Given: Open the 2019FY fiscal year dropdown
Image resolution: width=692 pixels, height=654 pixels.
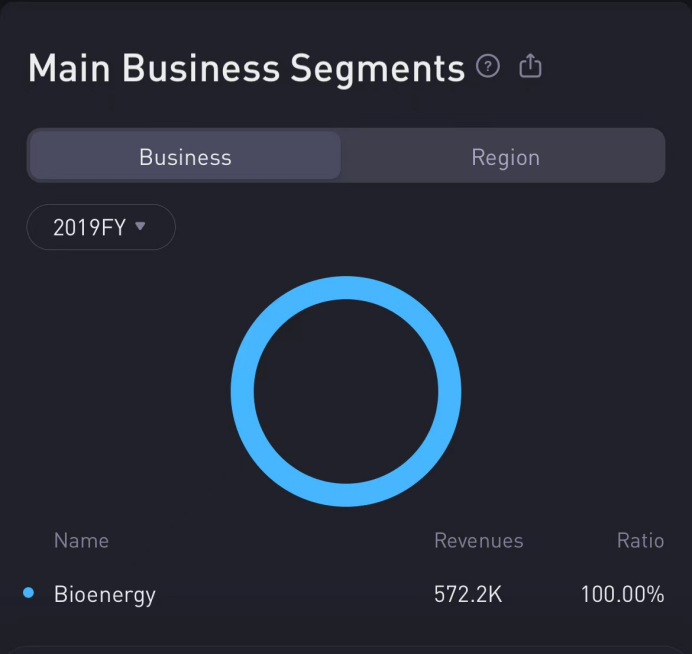Looking at the screenshot, I should [100, 227].
